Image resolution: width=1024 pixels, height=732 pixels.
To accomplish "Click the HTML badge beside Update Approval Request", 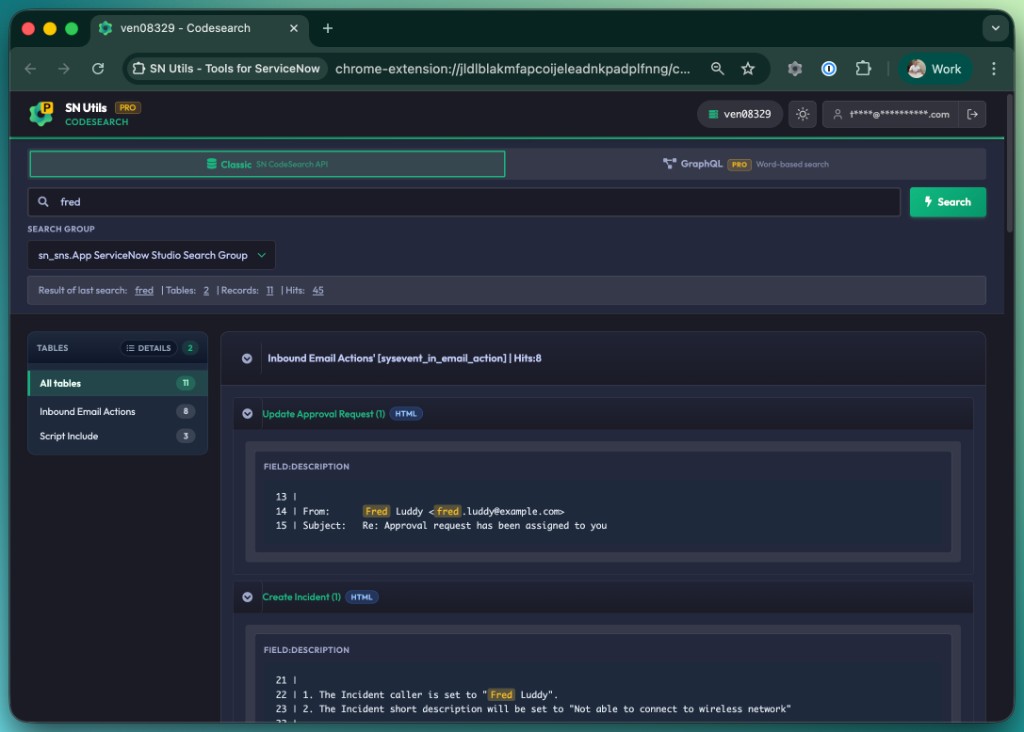I will click(x=406, y=414).
